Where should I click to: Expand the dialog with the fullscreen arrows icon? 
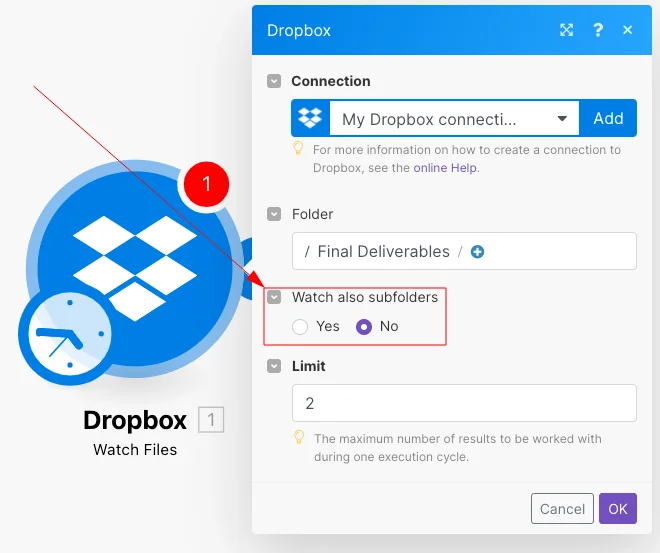[566, 30]
